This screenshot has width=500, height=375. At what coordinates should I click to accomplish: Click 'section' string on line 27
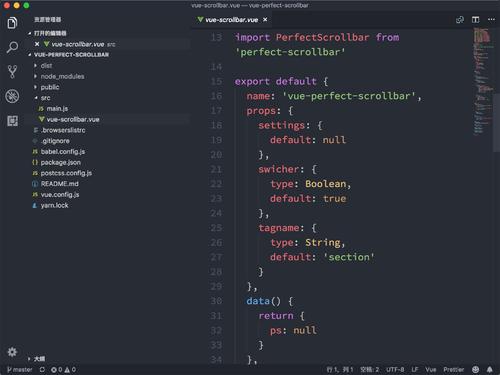(349, 257)
